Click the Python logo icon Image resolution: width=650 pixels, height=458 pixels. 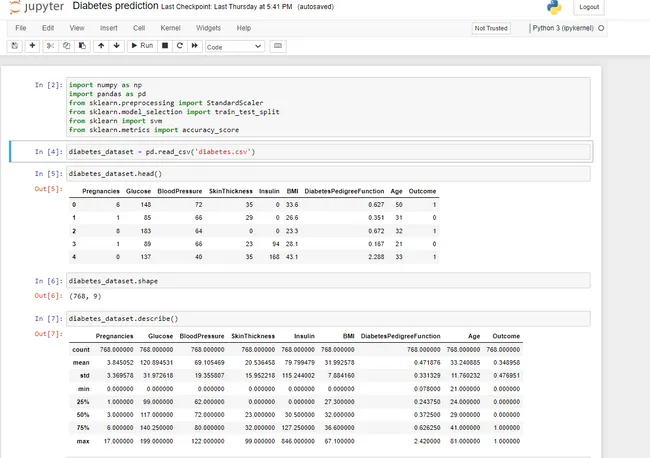point(554,7)
